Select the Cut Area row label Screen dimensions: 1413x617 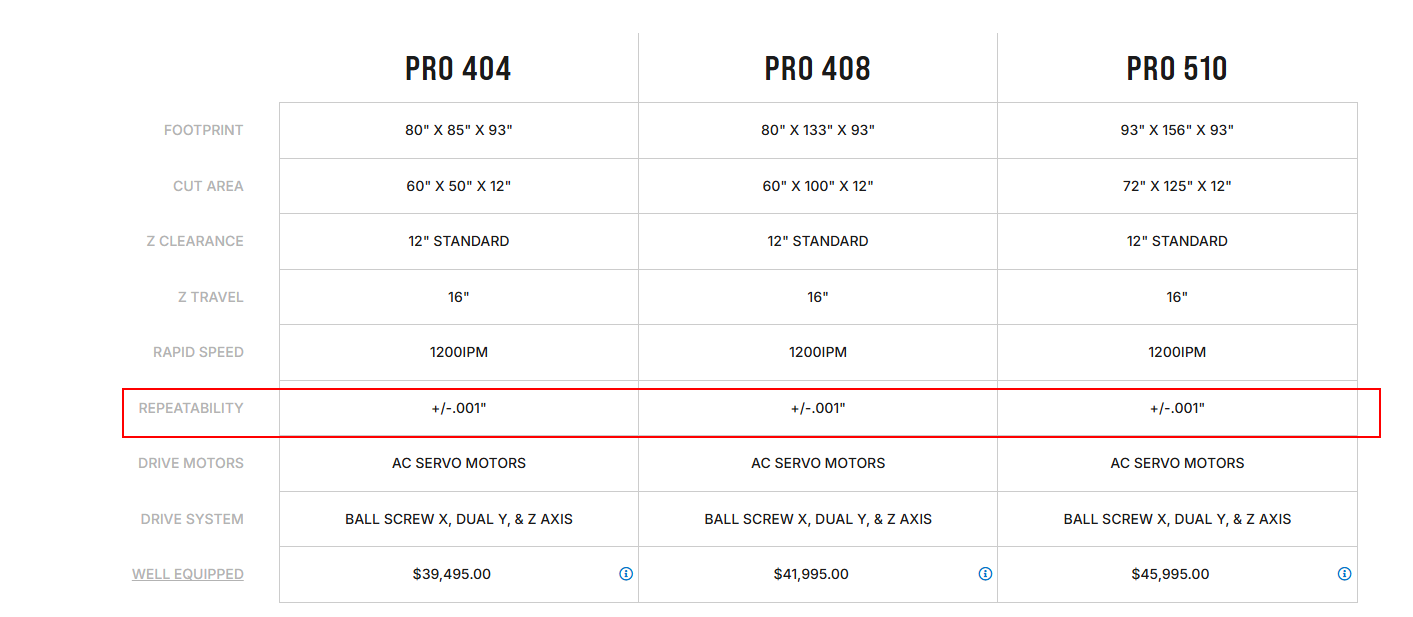tap(208, 186)
